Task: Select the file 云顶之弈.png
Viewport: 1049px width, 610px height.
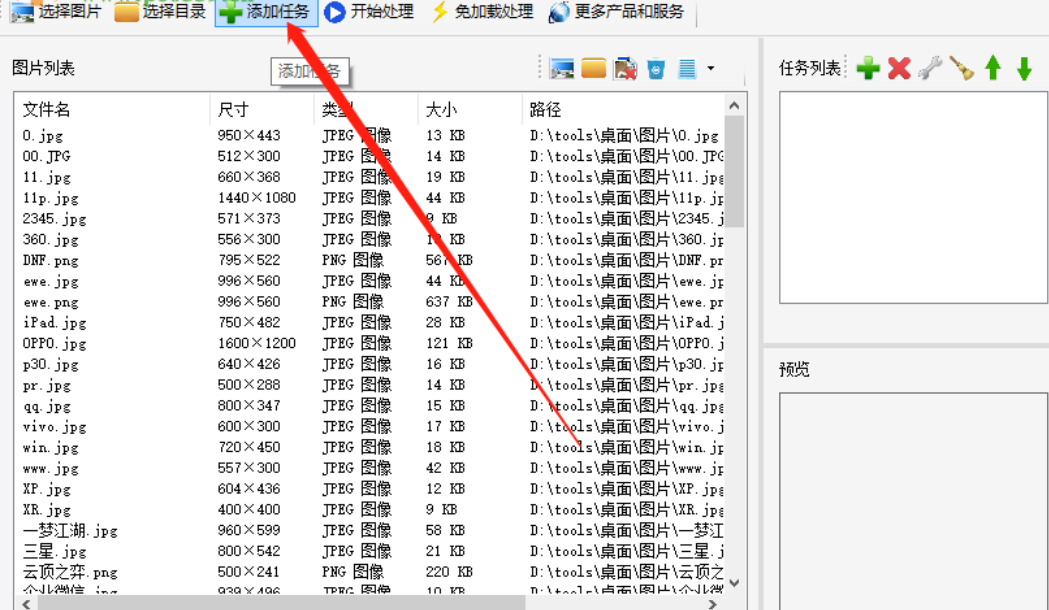Action: tap(70, 572)
